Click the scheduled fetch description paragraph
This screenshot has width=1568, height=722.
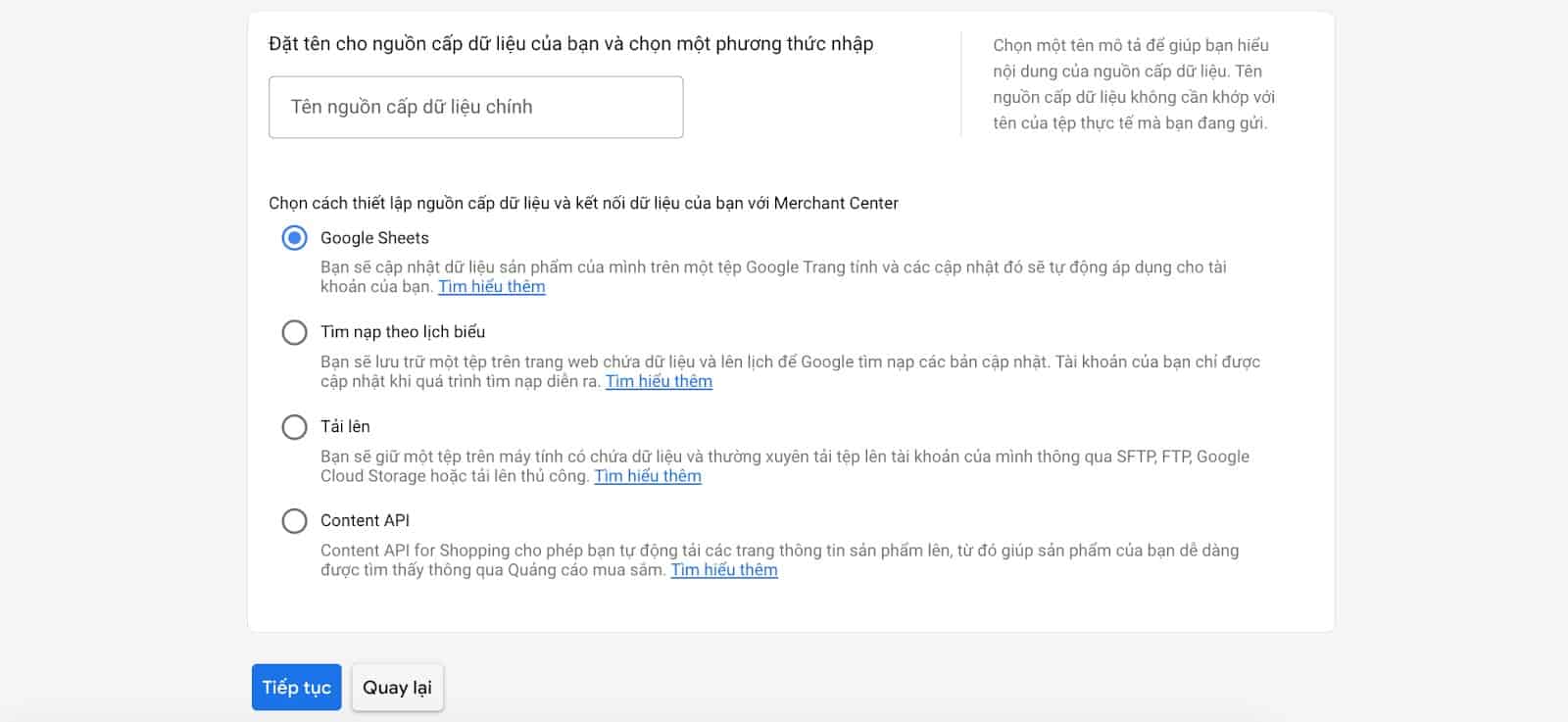[789, 362]
